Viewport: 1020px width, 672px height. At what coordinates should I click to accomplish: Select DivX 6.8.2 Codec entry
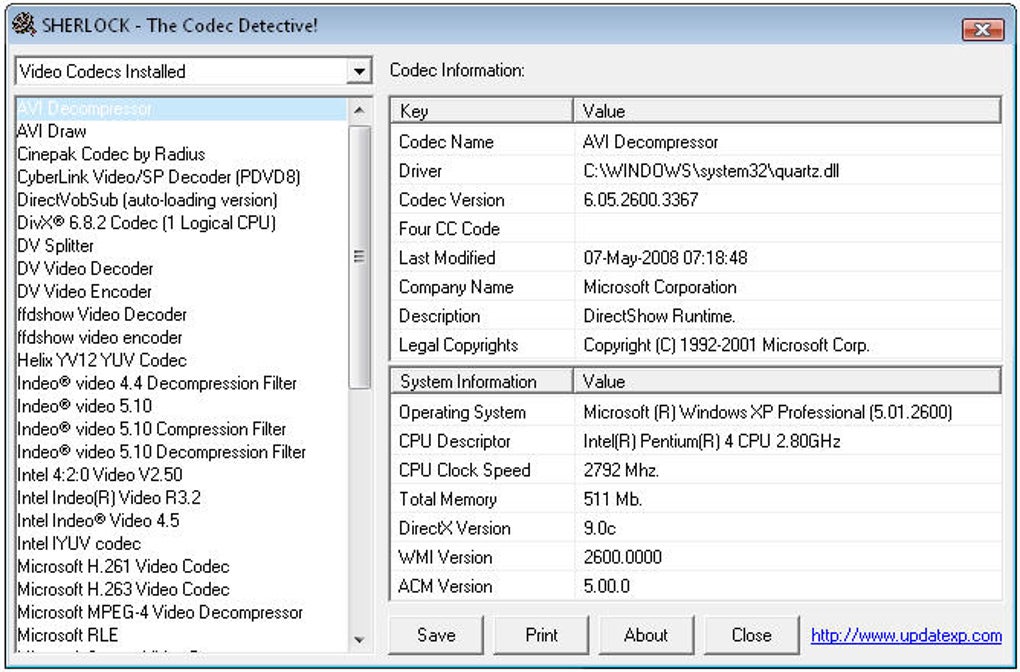click(x=146, y=222)
